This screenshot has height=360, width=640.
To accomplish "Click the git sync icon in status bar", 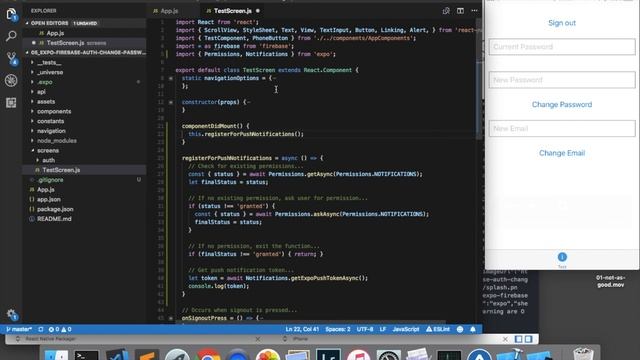I will pos(41,329).
